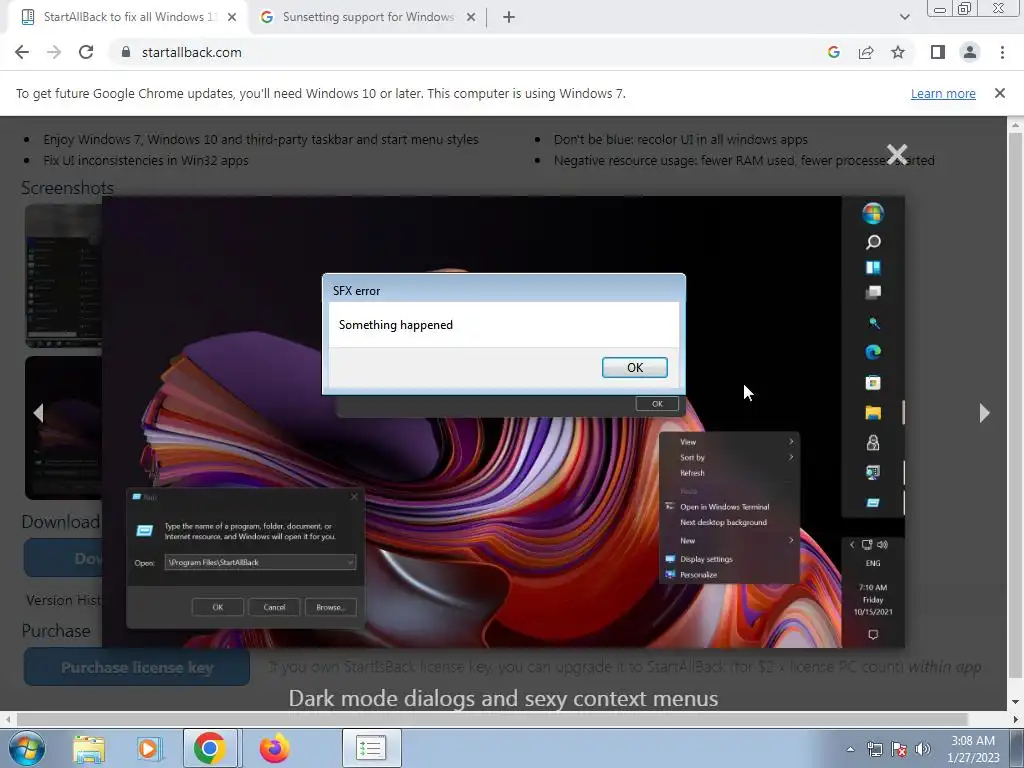This screenshot has height=768, width=1024.
Task: Click Refresh in the pictured context menu
Action: [692, 473]
